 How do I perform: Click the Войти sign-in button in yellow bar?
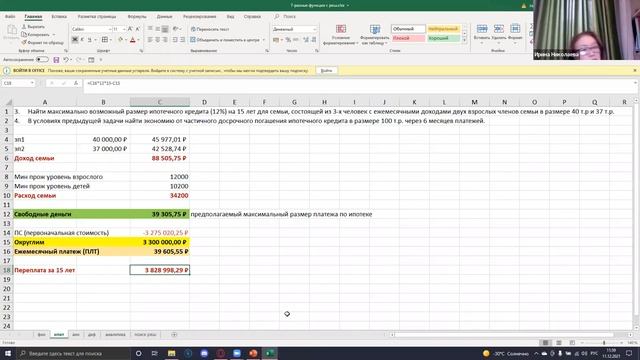(327, 71)
